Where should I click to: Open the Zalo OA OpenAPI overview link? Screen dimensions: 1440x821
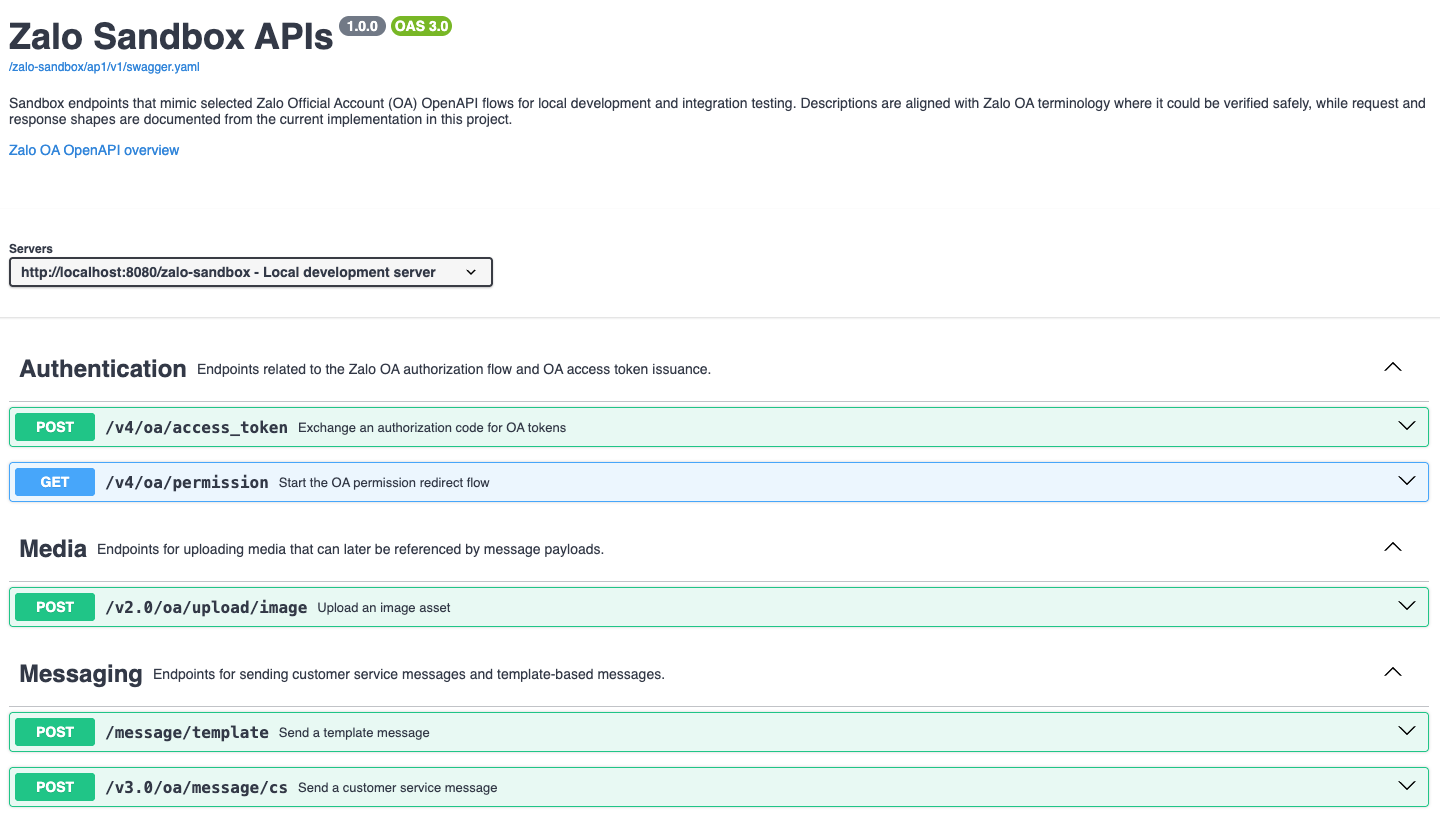click(x=94, y=150)
